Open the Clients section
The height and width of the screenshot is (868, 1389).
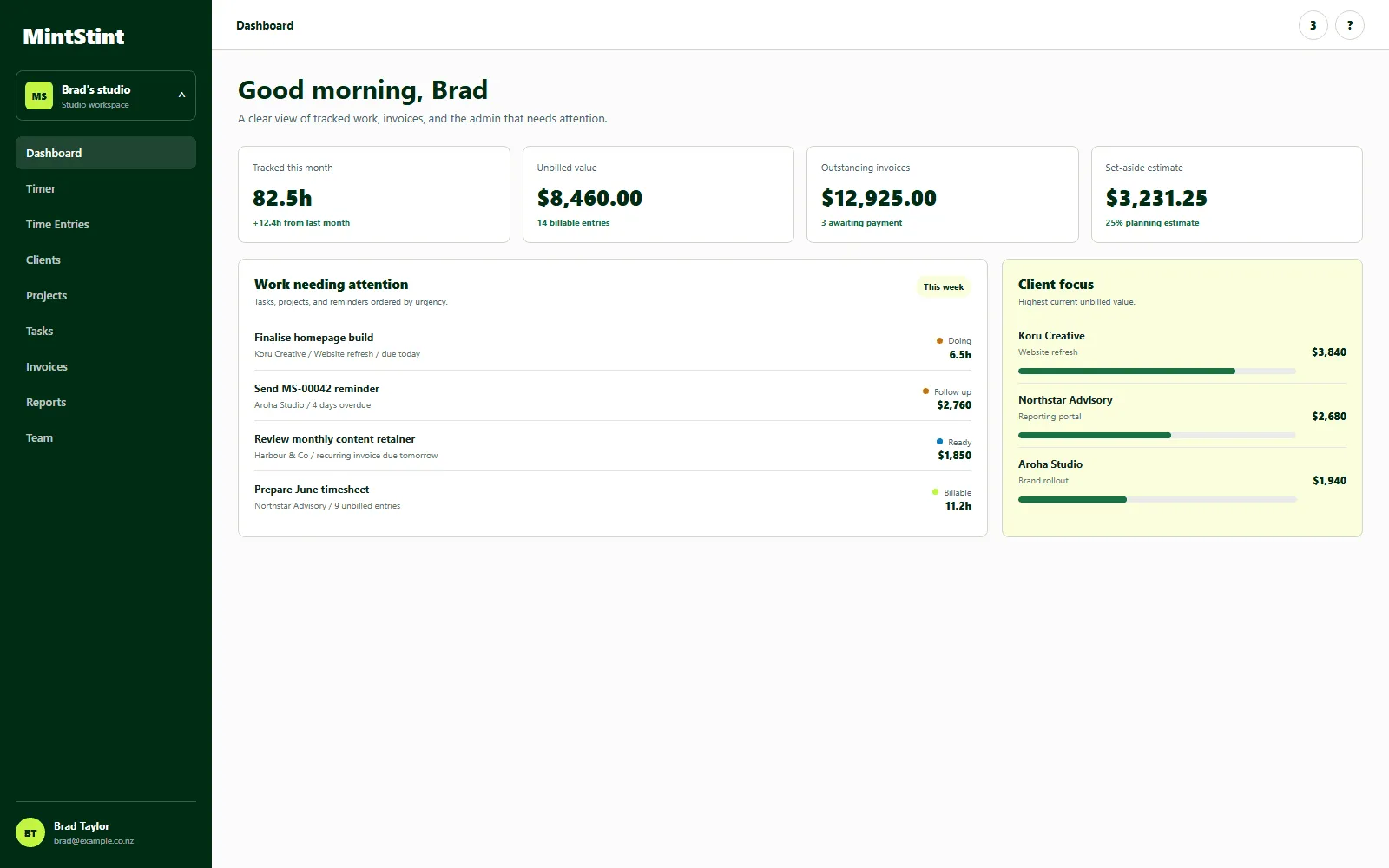pyautogui.click(x=106, y=260)
